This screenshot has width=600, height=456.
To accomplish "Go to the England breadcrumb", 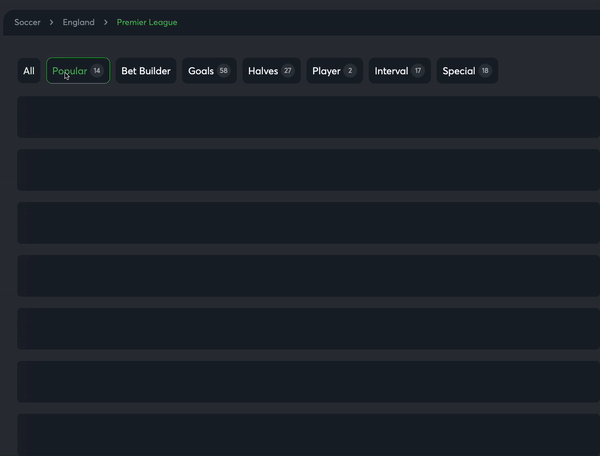I will pyautogui.click(x=78, y=22).
